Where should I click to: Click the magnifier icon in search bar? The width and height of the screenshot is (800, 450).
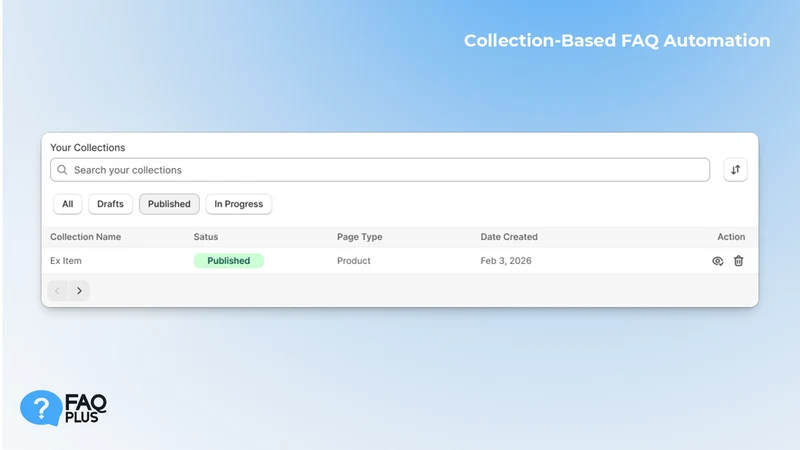(62, 170)
